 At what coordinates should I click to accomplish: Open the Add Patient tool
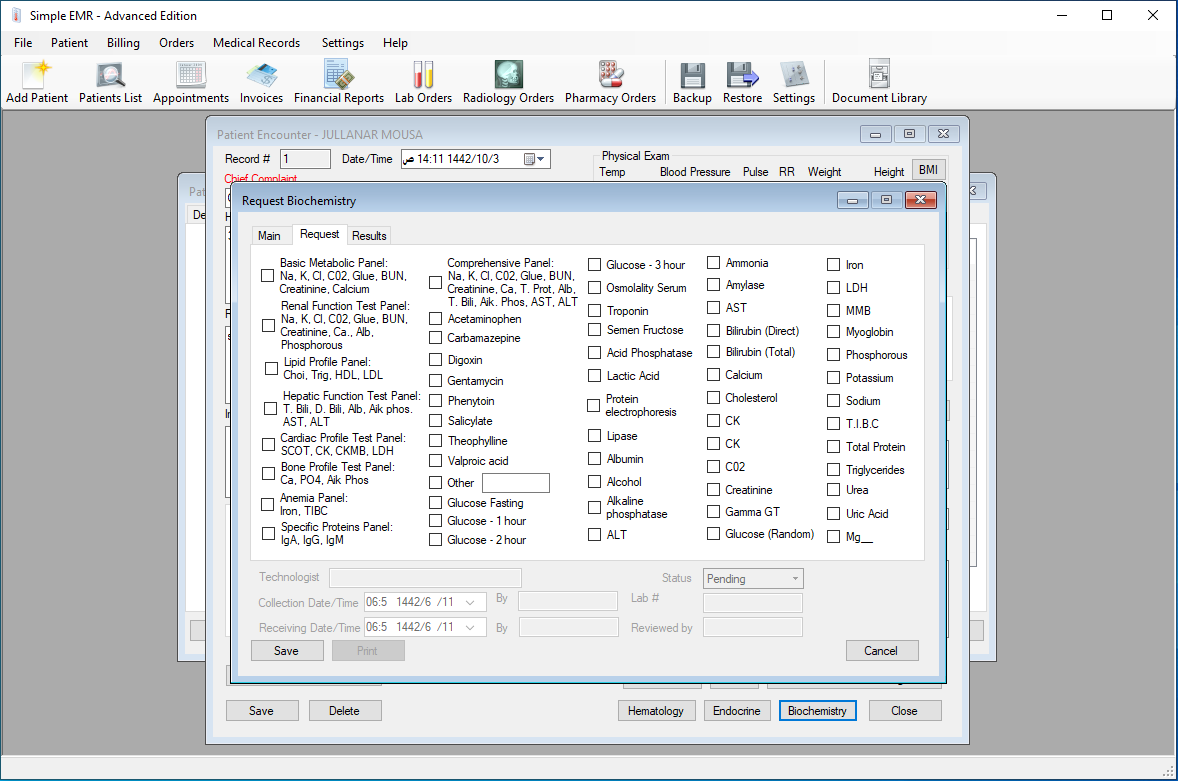click(37, 80)
